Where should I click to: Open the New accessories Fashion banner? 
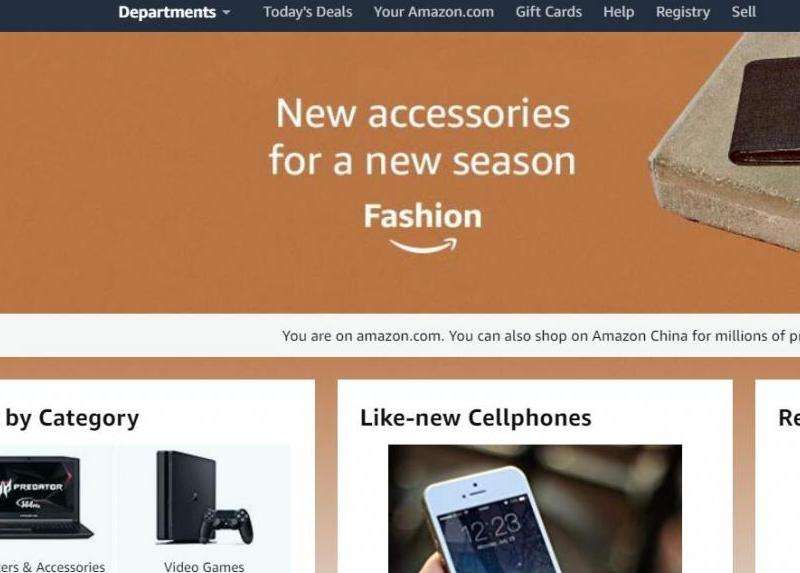pos(400,172)
